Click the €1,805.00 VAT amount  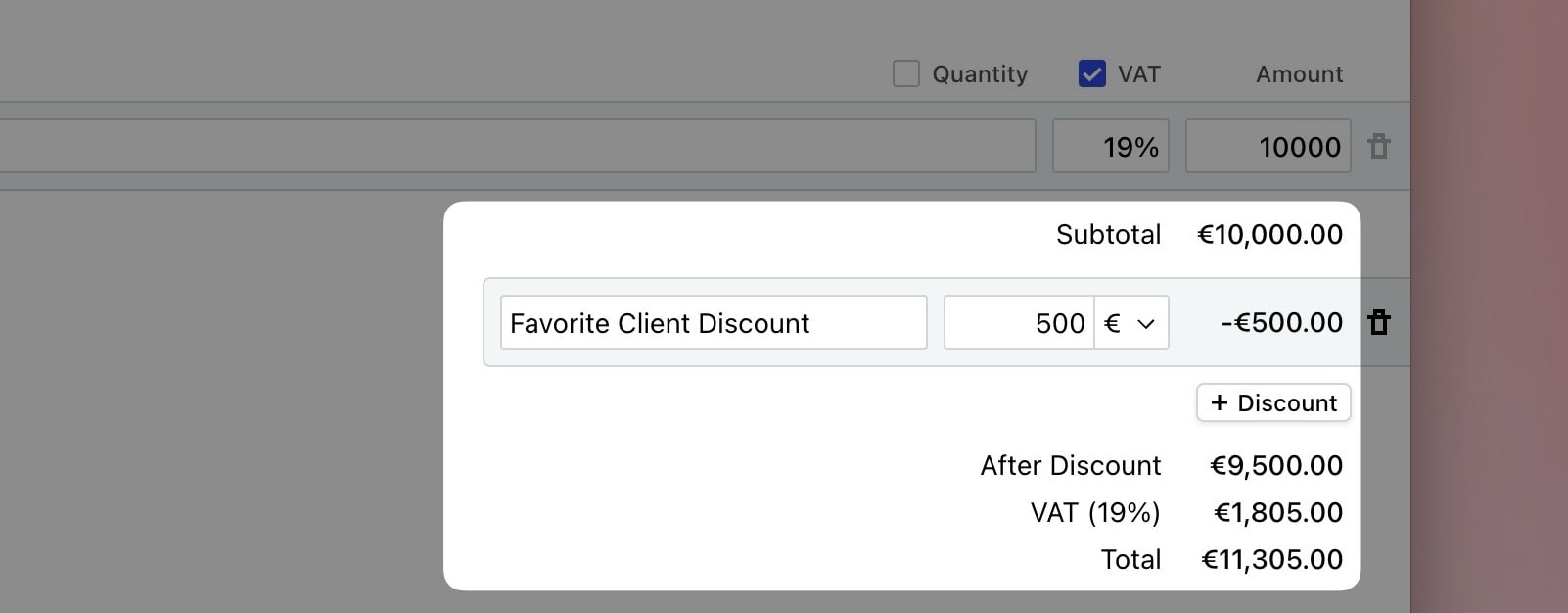[x=1277, y=513]
